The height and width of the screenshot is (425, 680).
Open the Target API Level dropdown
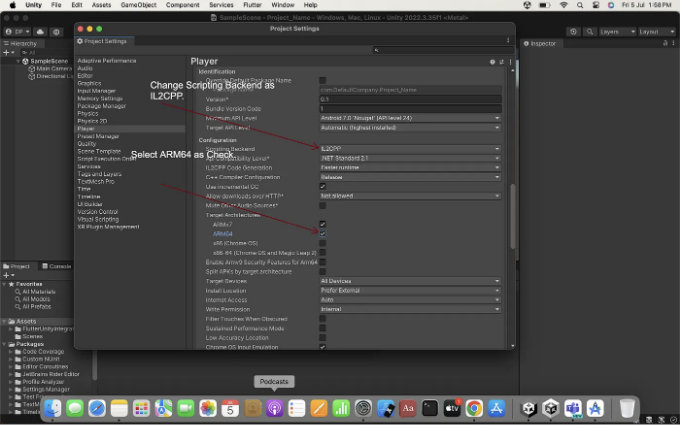pyautogui.click(x=410, y=128)
